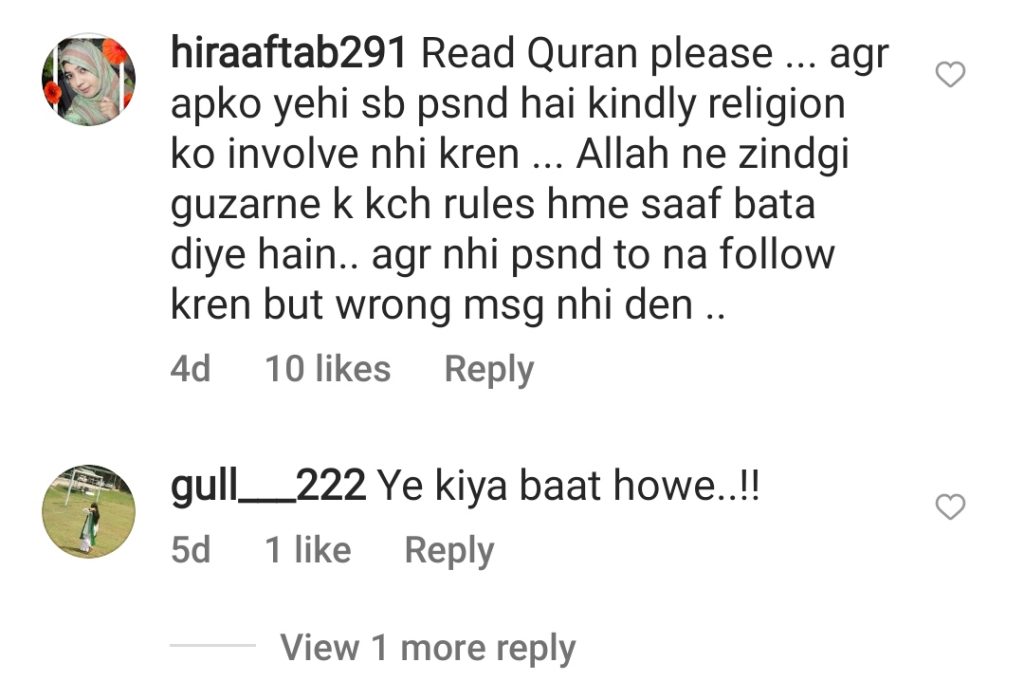1024x681 pixels.
Task: Reply to hiraaftab291's comment
Action: tap(489, 370)
